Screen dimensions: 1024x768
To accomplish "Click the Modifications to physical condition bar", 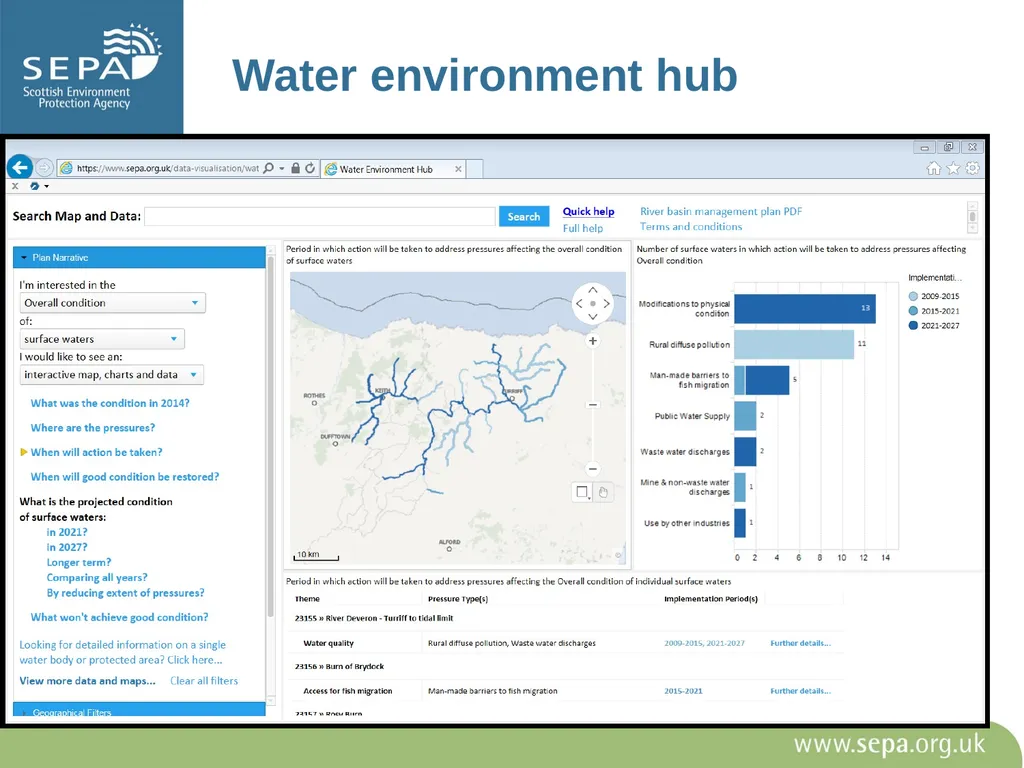I will click(x=805, y=308).
